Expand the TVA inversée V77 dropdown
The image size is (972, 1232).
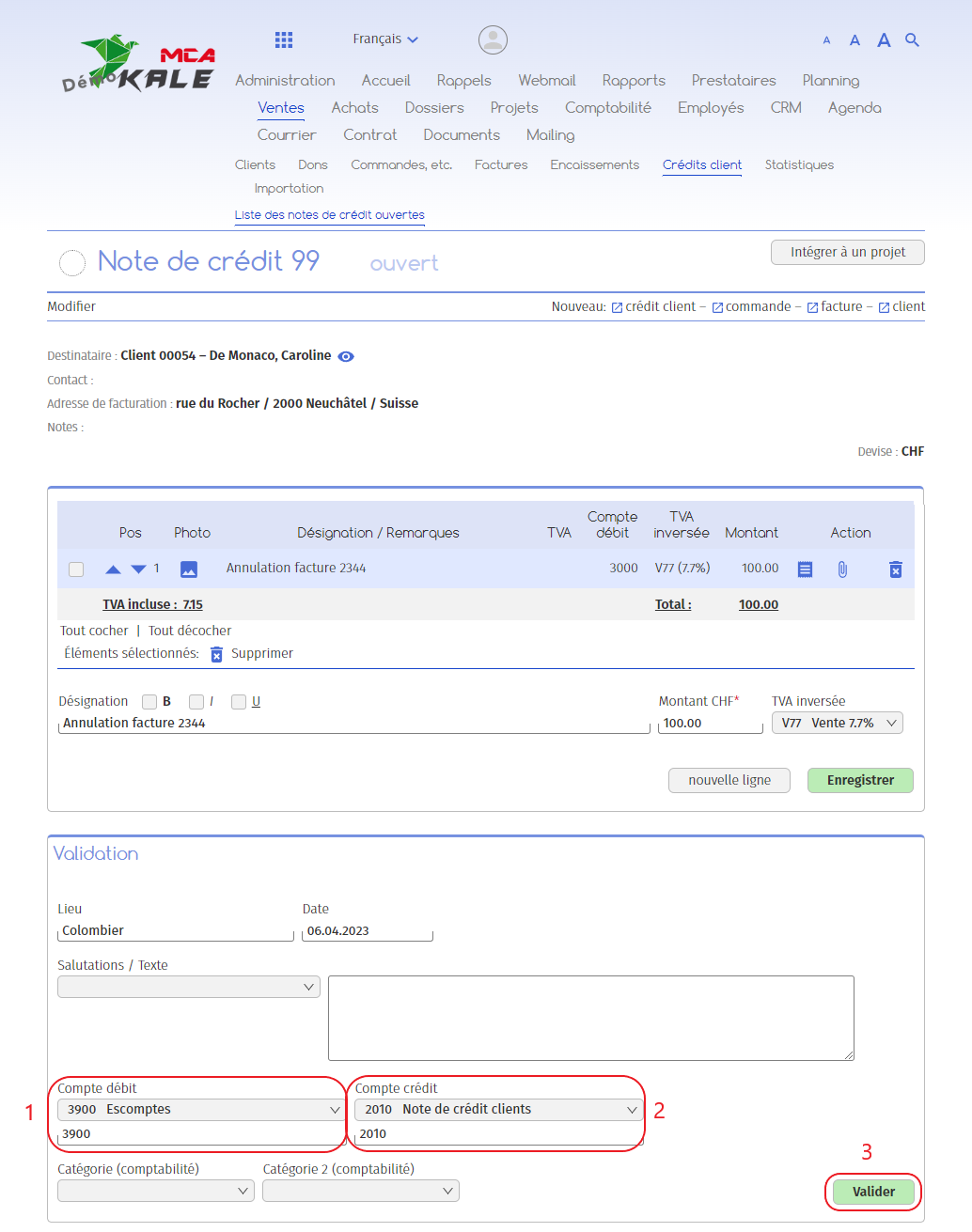[x=837, y=723]
